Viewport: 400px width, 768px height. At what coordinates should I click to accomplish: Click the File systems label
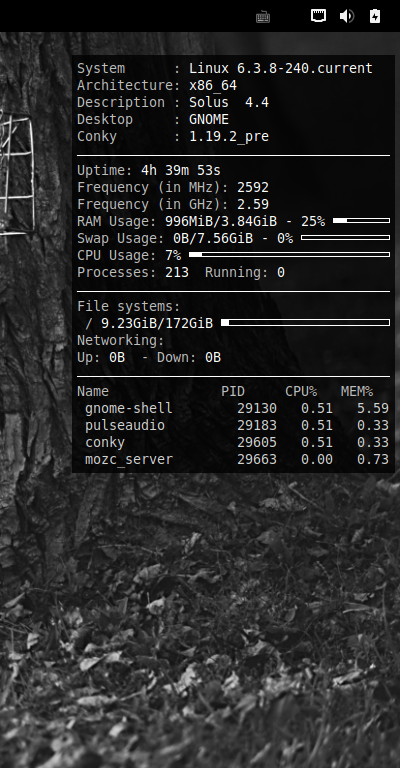(x=129, y=307)
